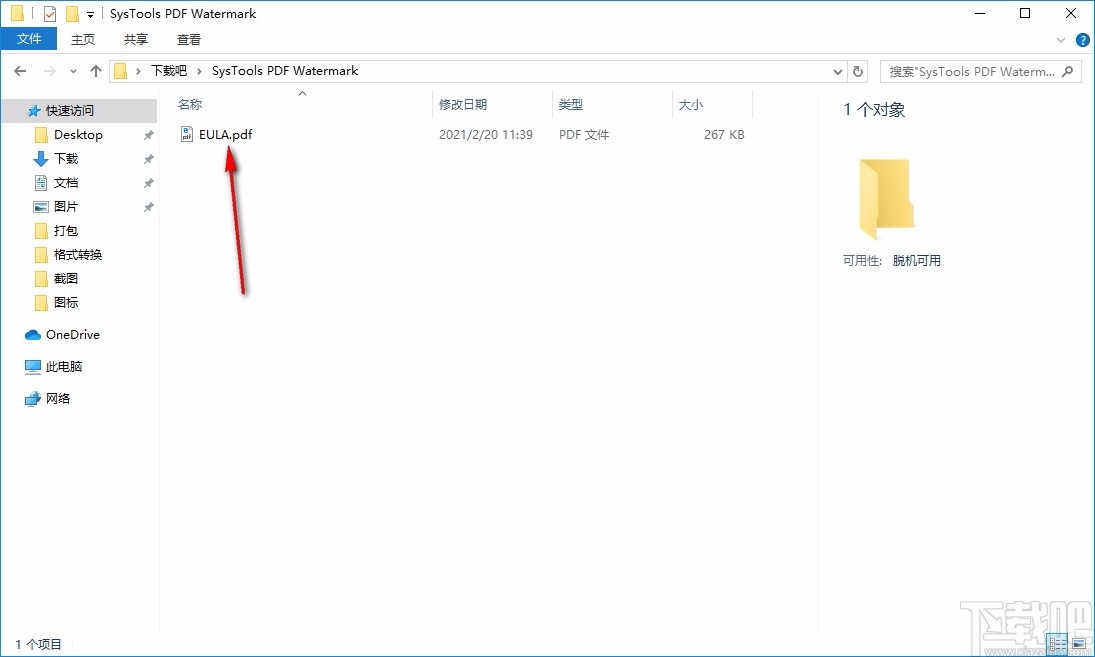The height and width of the screenshot is (657, 1095).
Task: Open the quick access toolbar customize dropdown
Action: click(x=88, y=13)
